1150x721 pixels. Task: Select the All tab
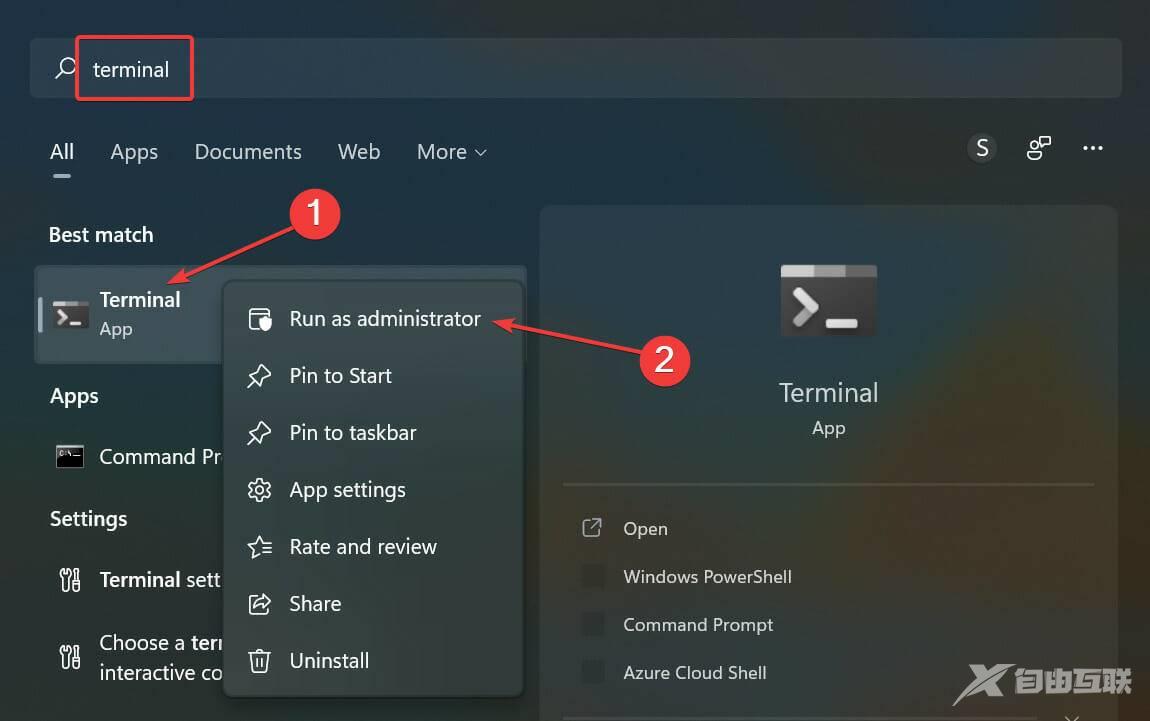point(62,152)
